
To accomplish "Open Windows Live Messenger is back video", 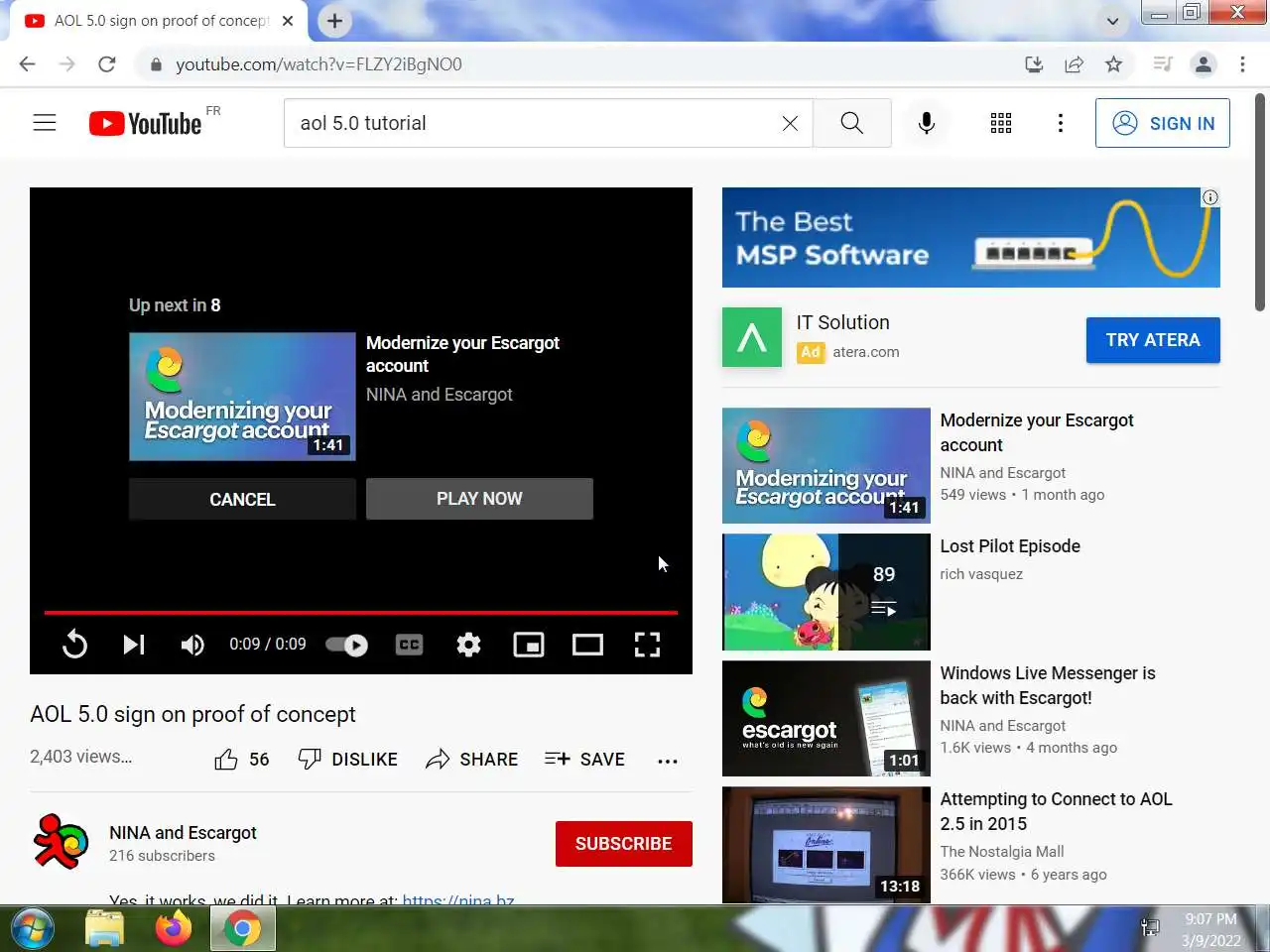I will tap(1048, 685).
